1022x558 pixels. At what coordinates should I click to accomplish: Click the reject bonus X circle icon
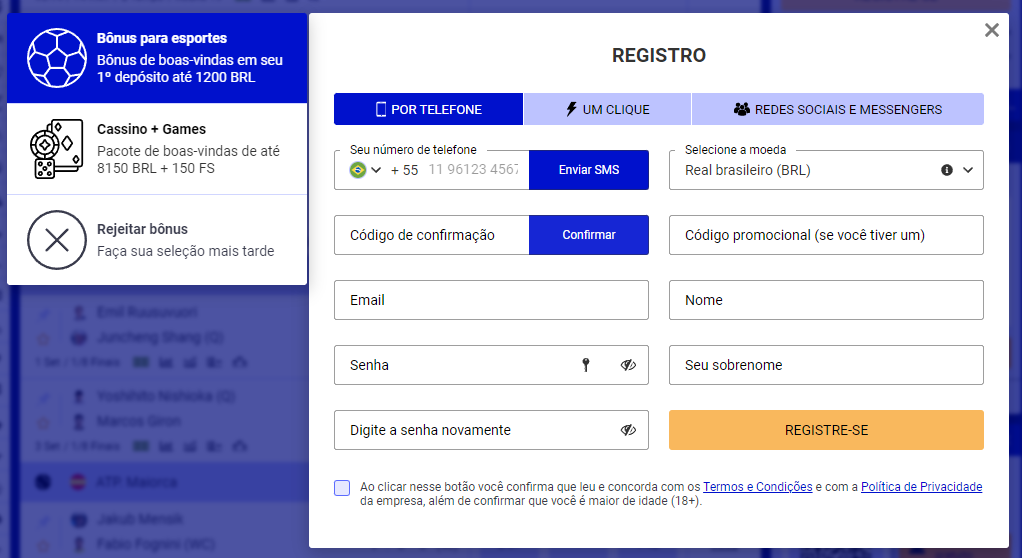click(x=57, y=240)
